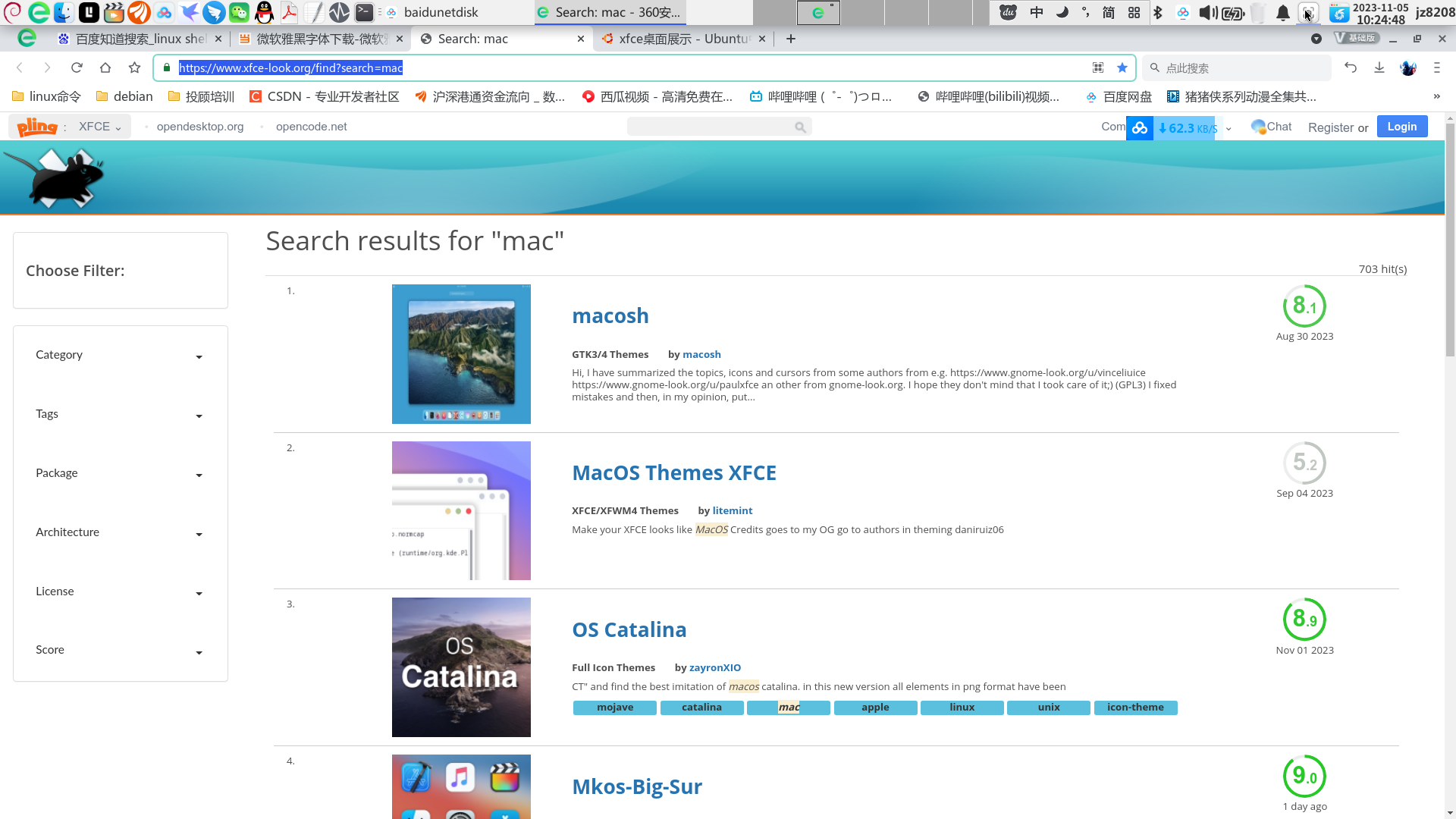Open browser three-dot main menu
Image resolution: width=1456 pixels, height=819 pixels.
(x=1437, y=67)
